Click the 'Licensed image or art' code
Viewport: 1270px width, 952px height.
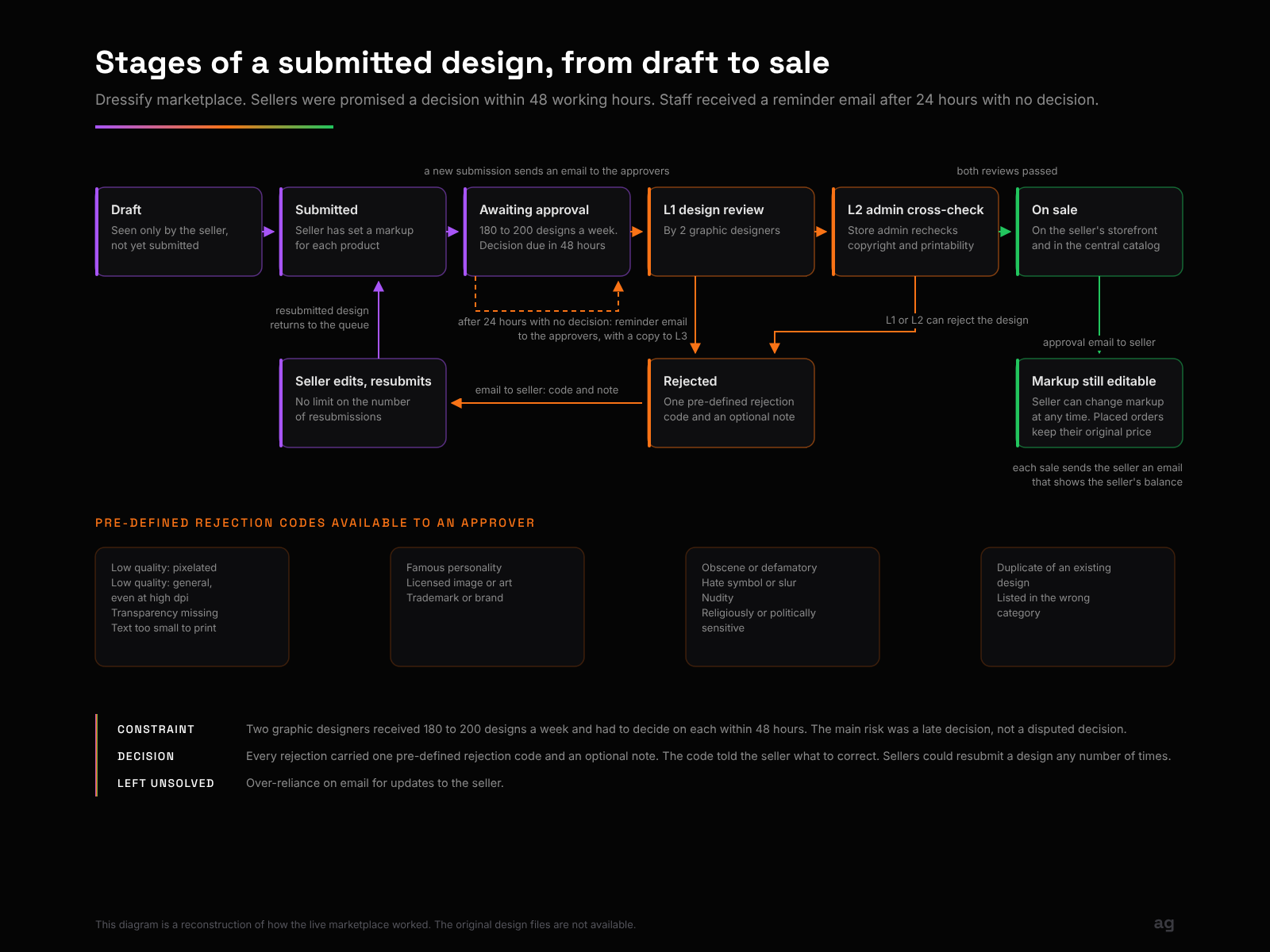tap(459, 582)
